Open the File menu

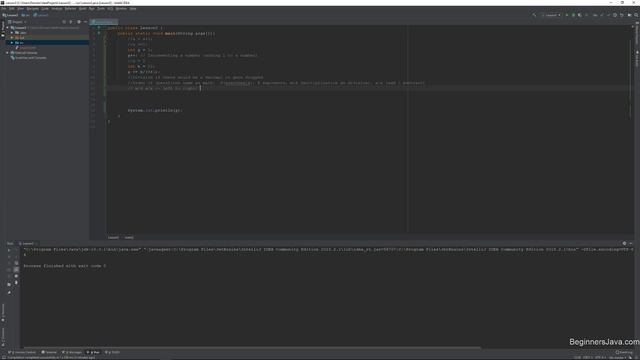pyautogui.click(x=4, y=9)
